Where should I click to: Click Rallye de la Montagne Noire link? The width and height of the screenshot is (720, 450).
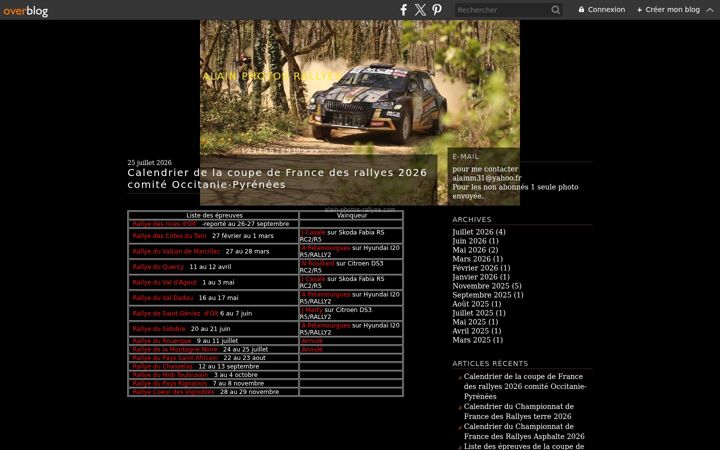175,349
